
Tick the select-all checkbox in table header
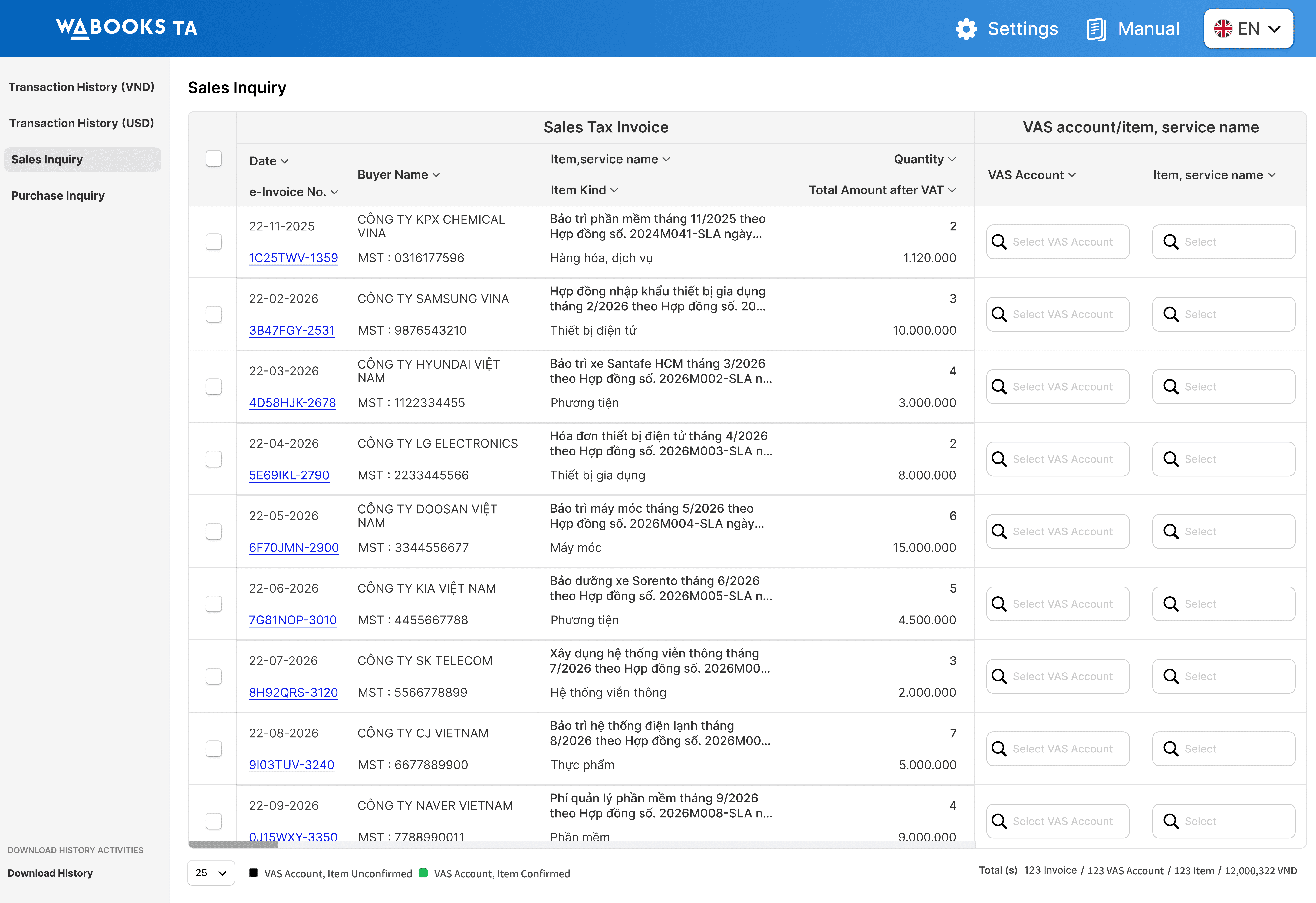[213, 159]
